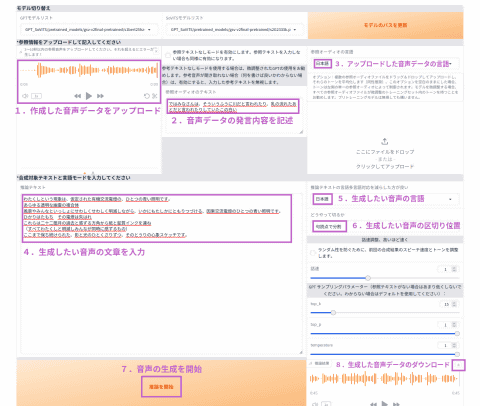Enable the no-reference-text mode checkbox
This screenshot has width=480, height=406.
coord(168,55)
